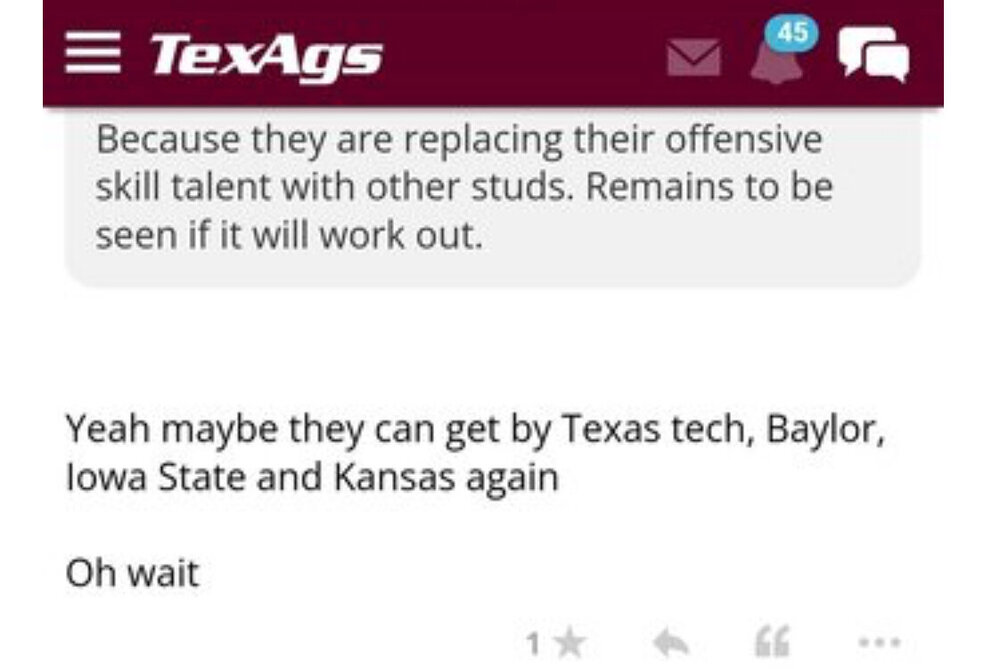Click the "Iowa State and Kansas again" line
Screen dimensions: 1000x669
(312, 477)
